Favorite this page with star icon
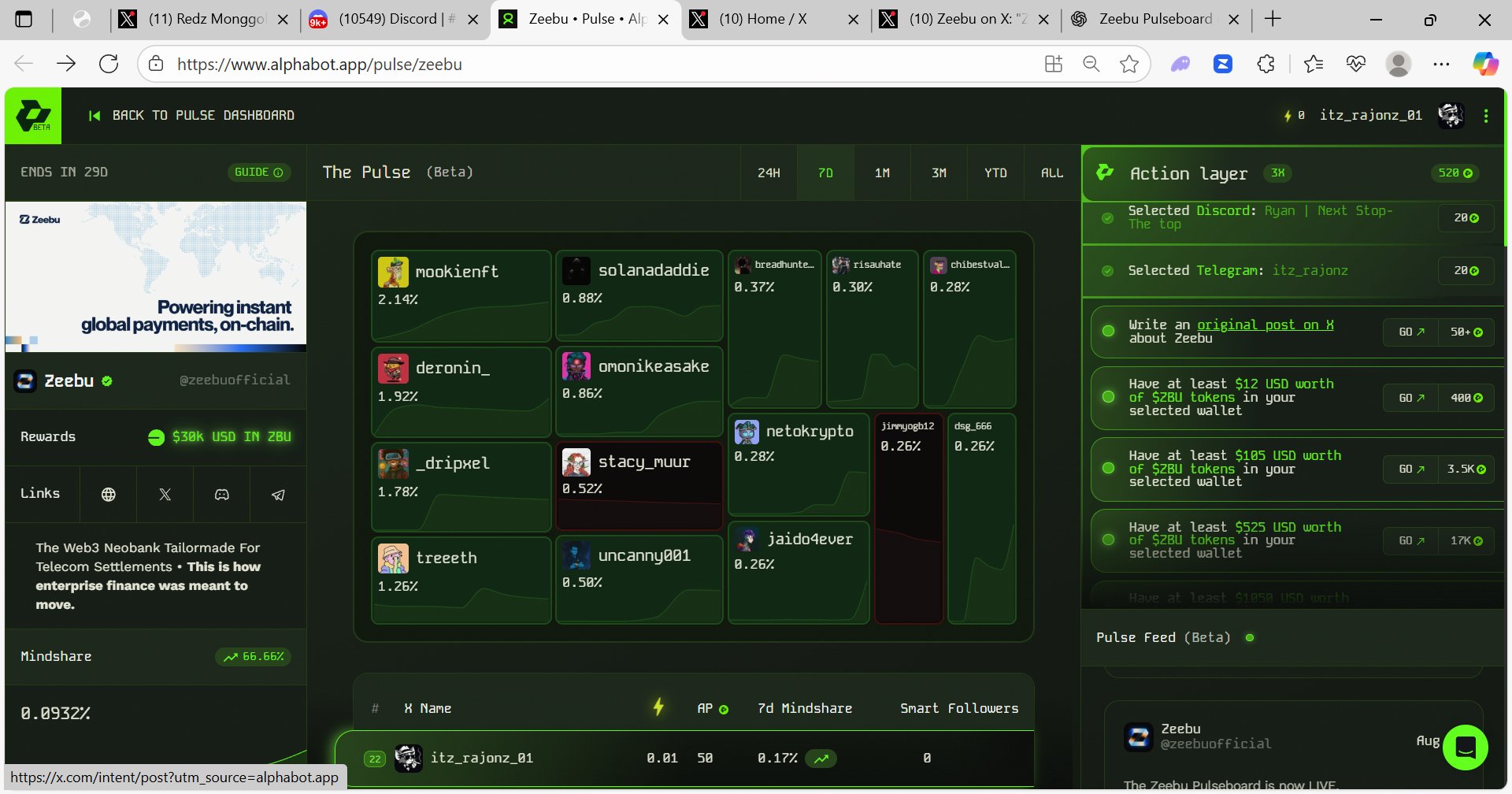 [x=1129, y=64]
